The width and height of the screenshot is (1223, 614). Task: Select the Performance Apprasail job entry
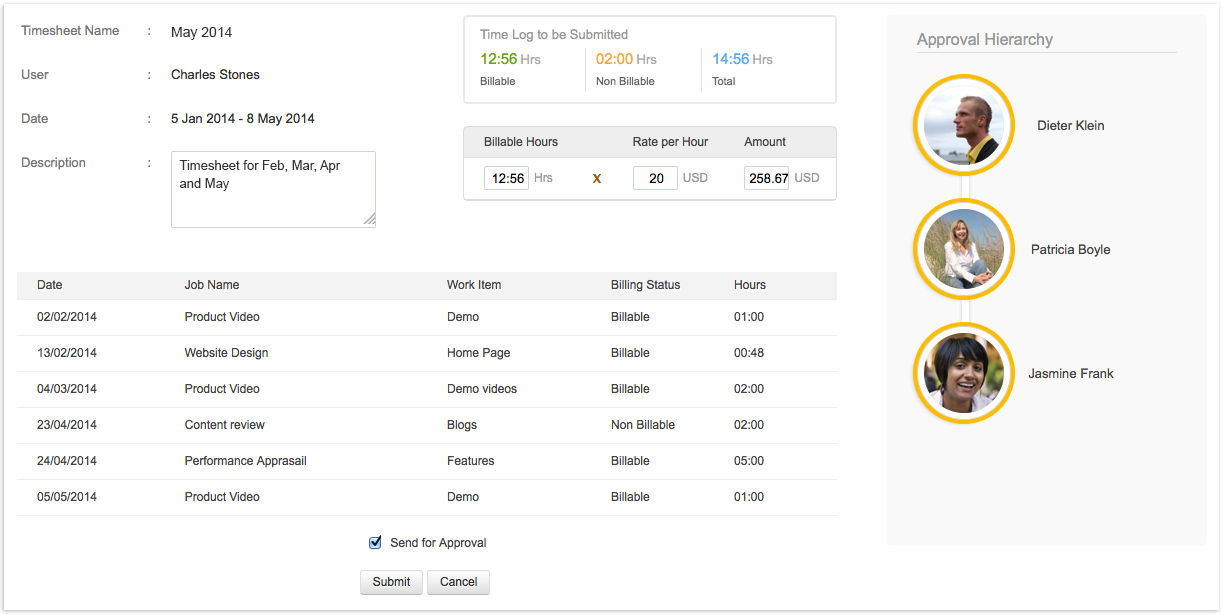245,461
